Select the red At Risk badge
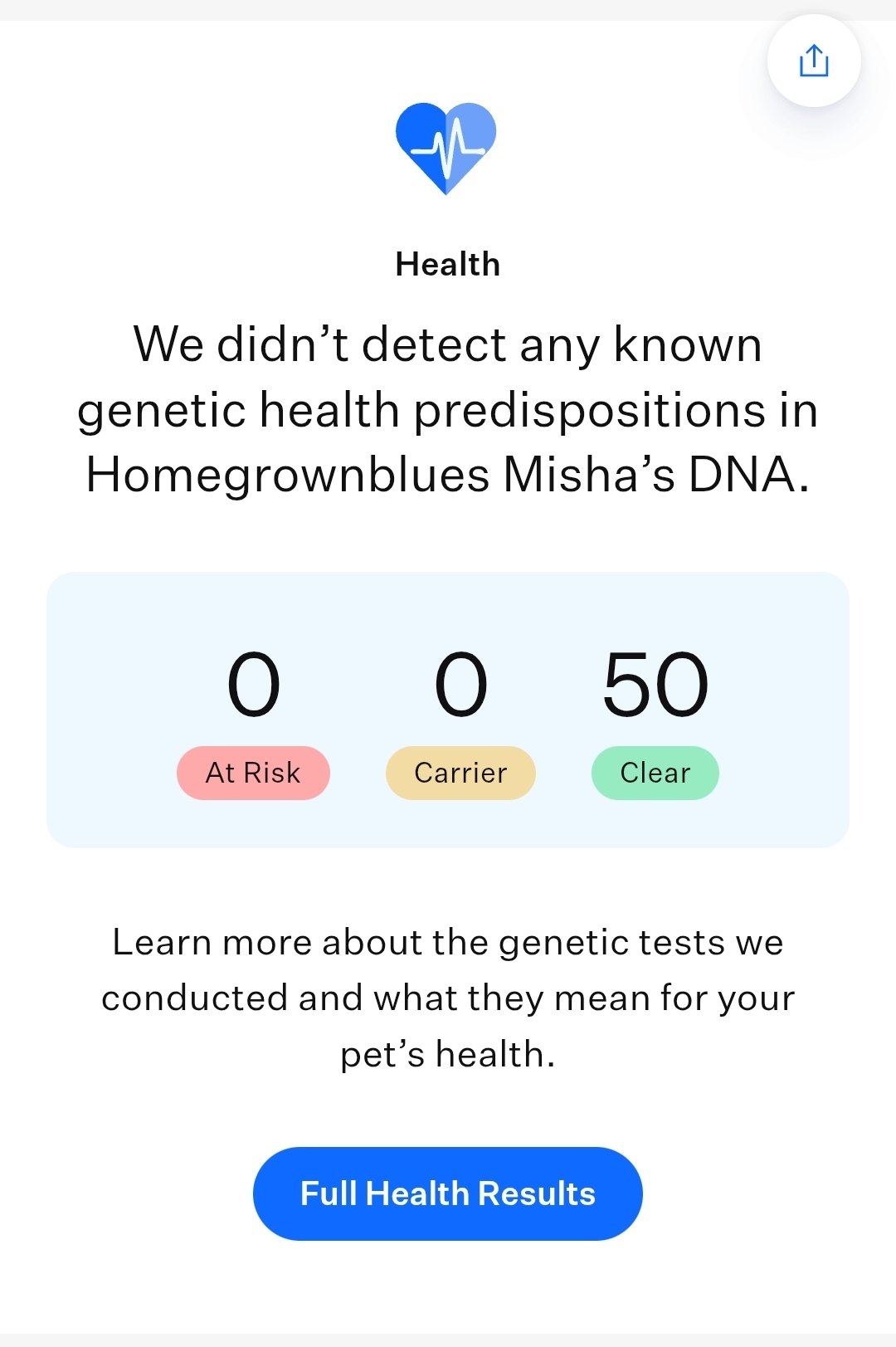896x1347 pixels. tap(253, 773)
